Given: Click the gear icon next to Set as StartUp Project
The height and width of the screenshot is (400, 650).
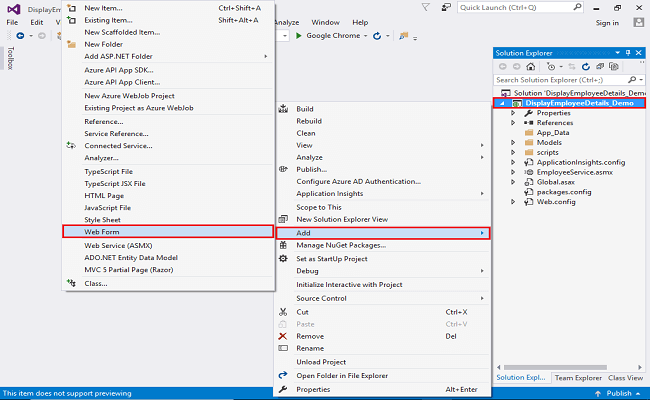Looking at the screenshot, I should click(x=283, y=259).
